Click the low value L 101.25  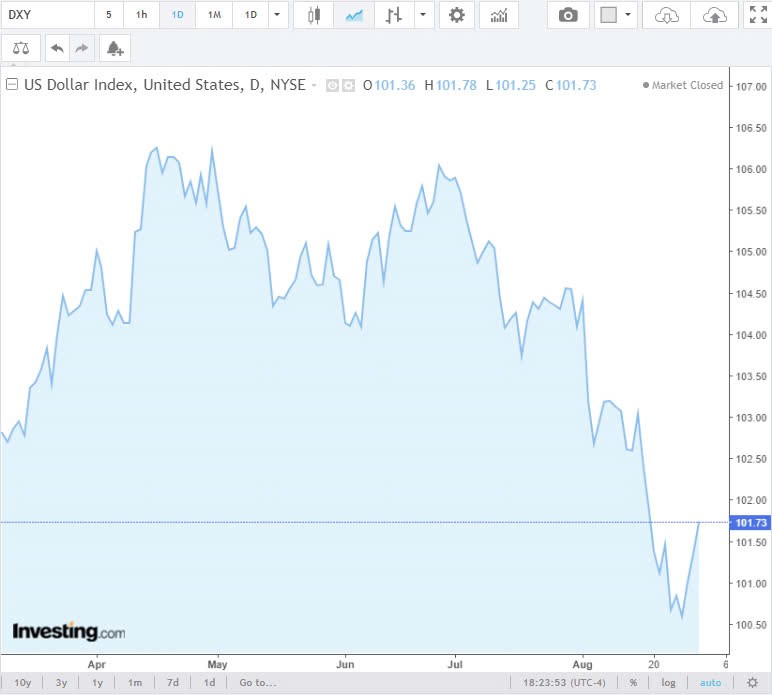(x=511, y=86)
